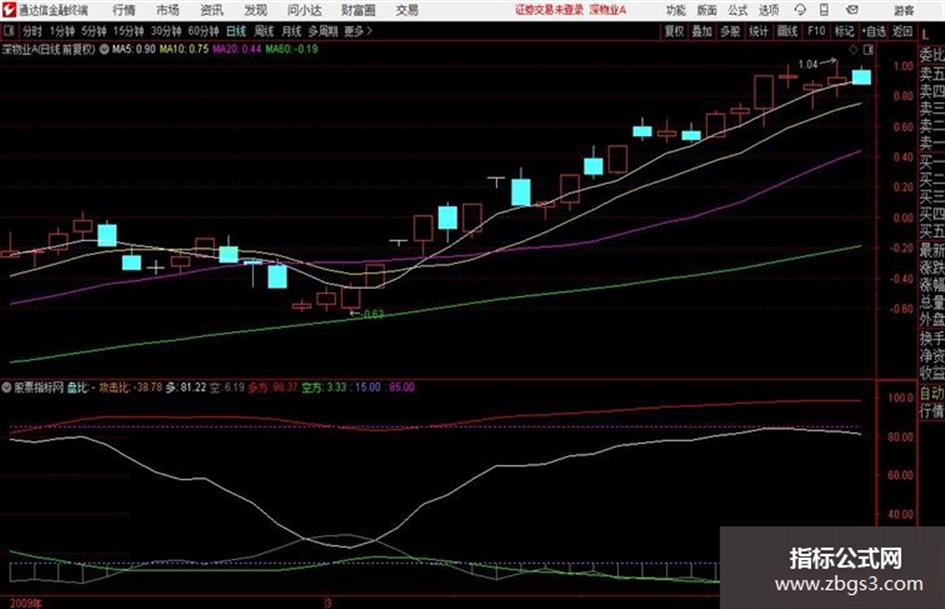
Task: Toggle the side panel icon near the diamond
Action: coord(868,49)
